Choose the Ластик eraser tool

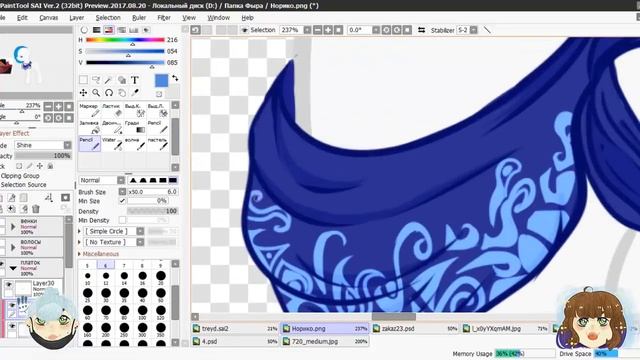click(x=112, y=110)
